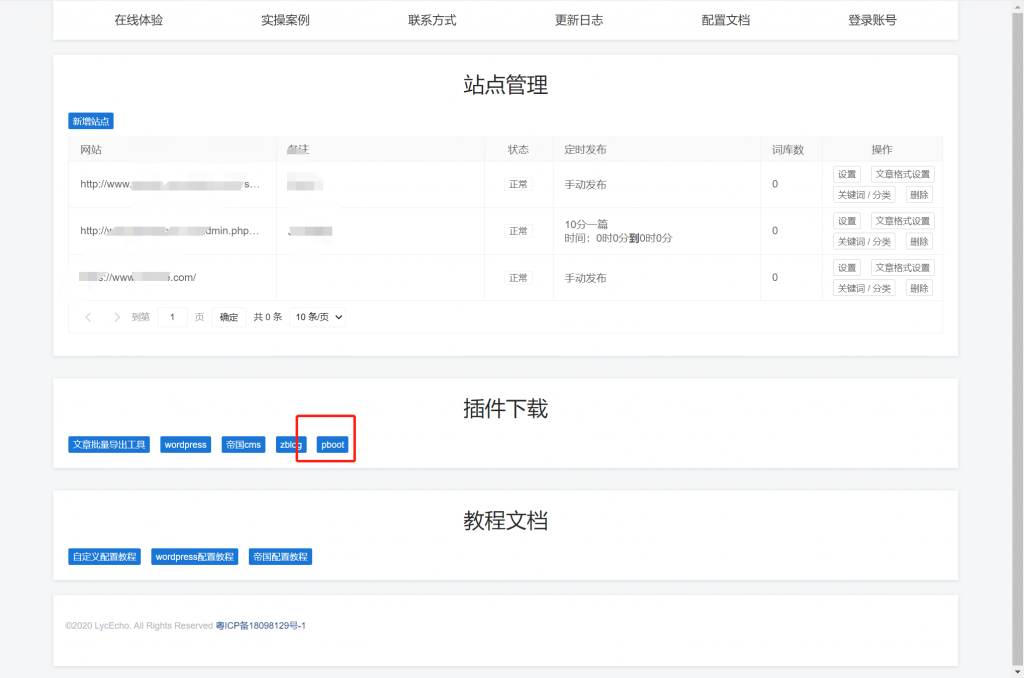The width and height of the screenshot is (1024, 678).
Task: Click the 词库数 column header
Action: click(788, 150)
